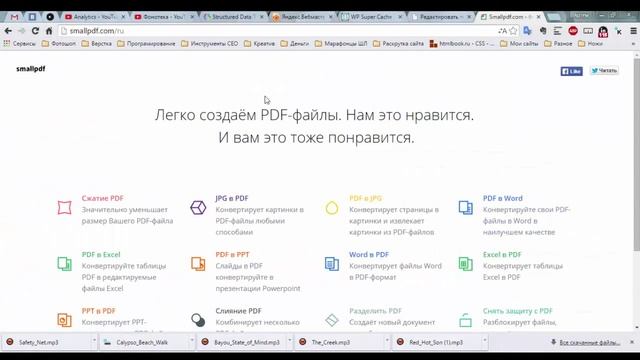
Task: Open the Программирование bookmarks folder
Action: click(x=146, y=43)
